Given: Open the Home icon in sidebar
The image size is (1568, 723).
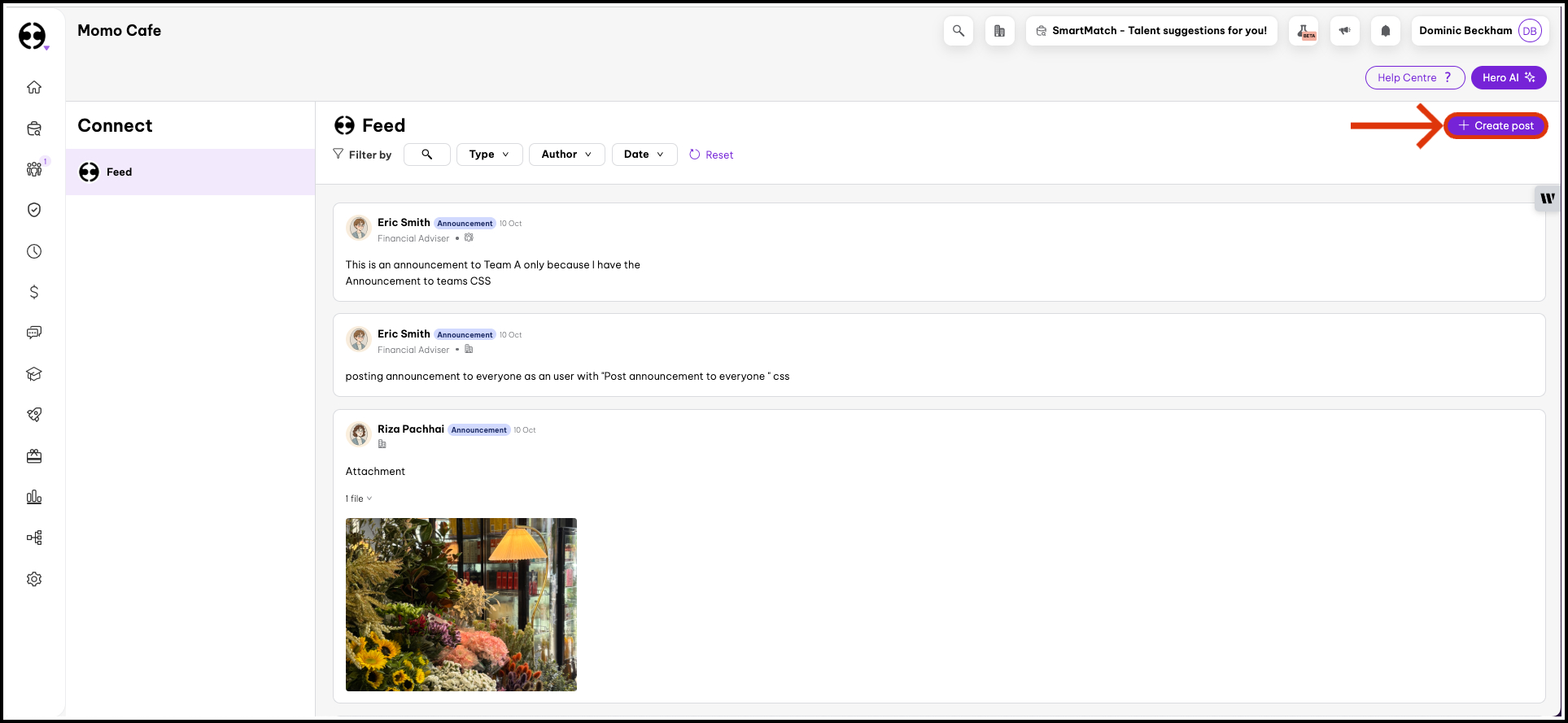Looking at the screenshot, I should click(x=34, y=87).
